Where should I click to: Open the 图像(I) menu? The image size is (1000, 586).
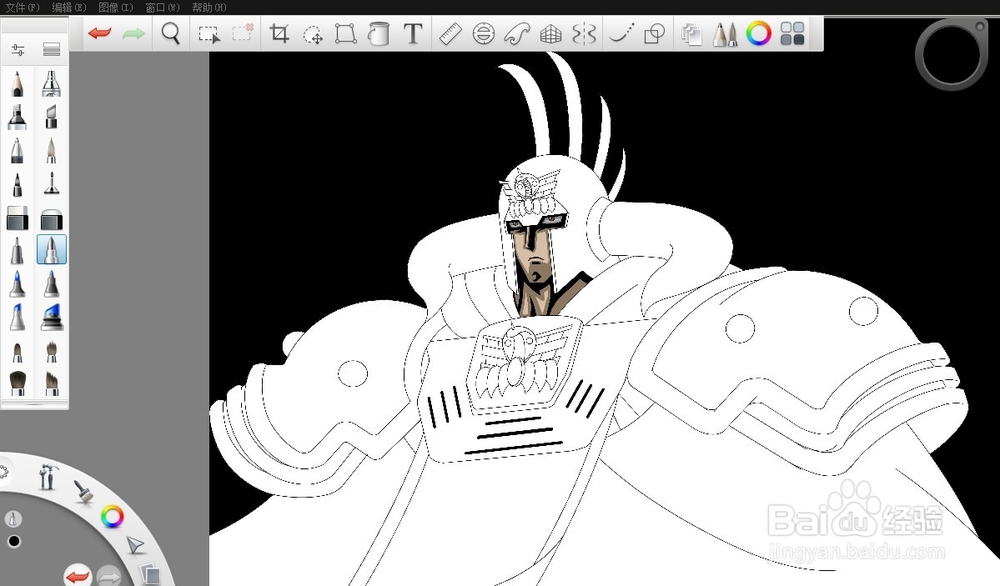115,7
